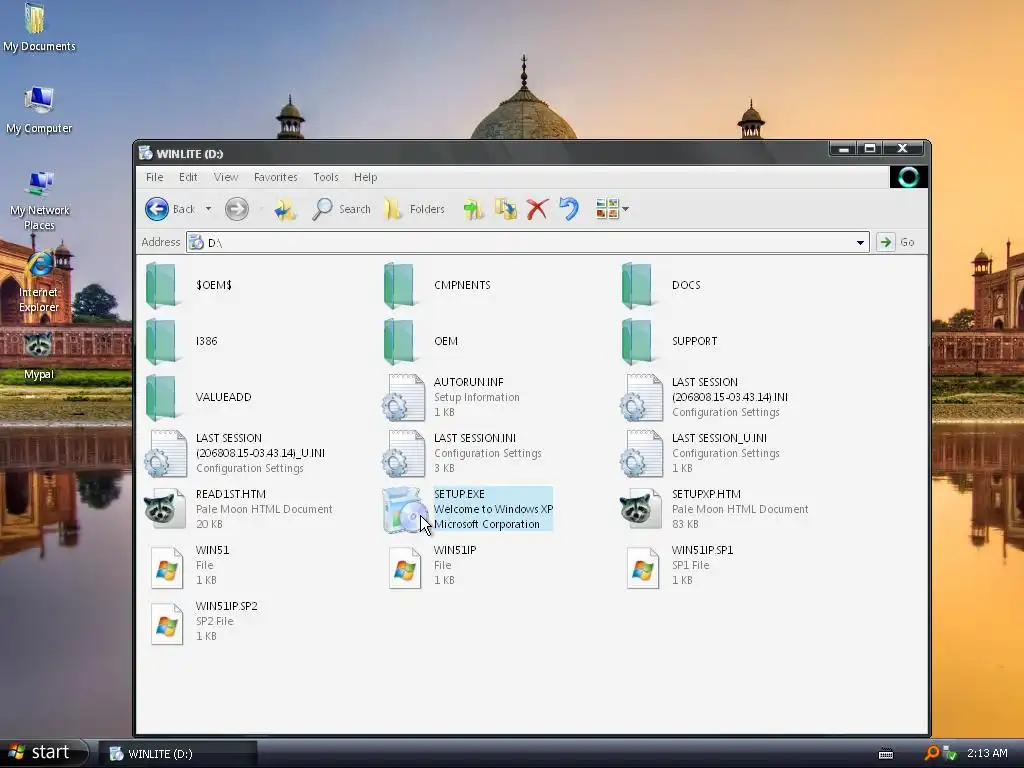Screen dimensions: 1024x768
Task: Select the SETUPXP.HTM document
Action: click(x=714, y=509)
